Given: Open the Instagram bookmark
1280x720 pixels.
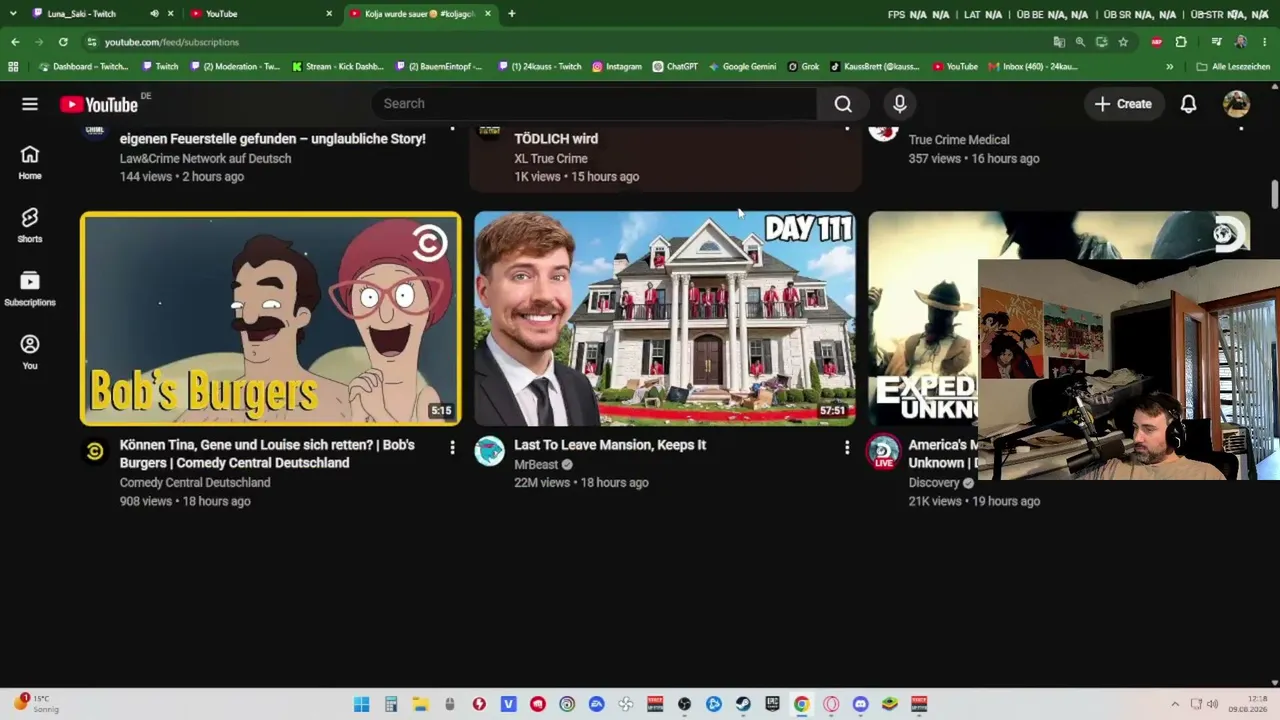Looking at the screenshot, I should tap(617, 67).
